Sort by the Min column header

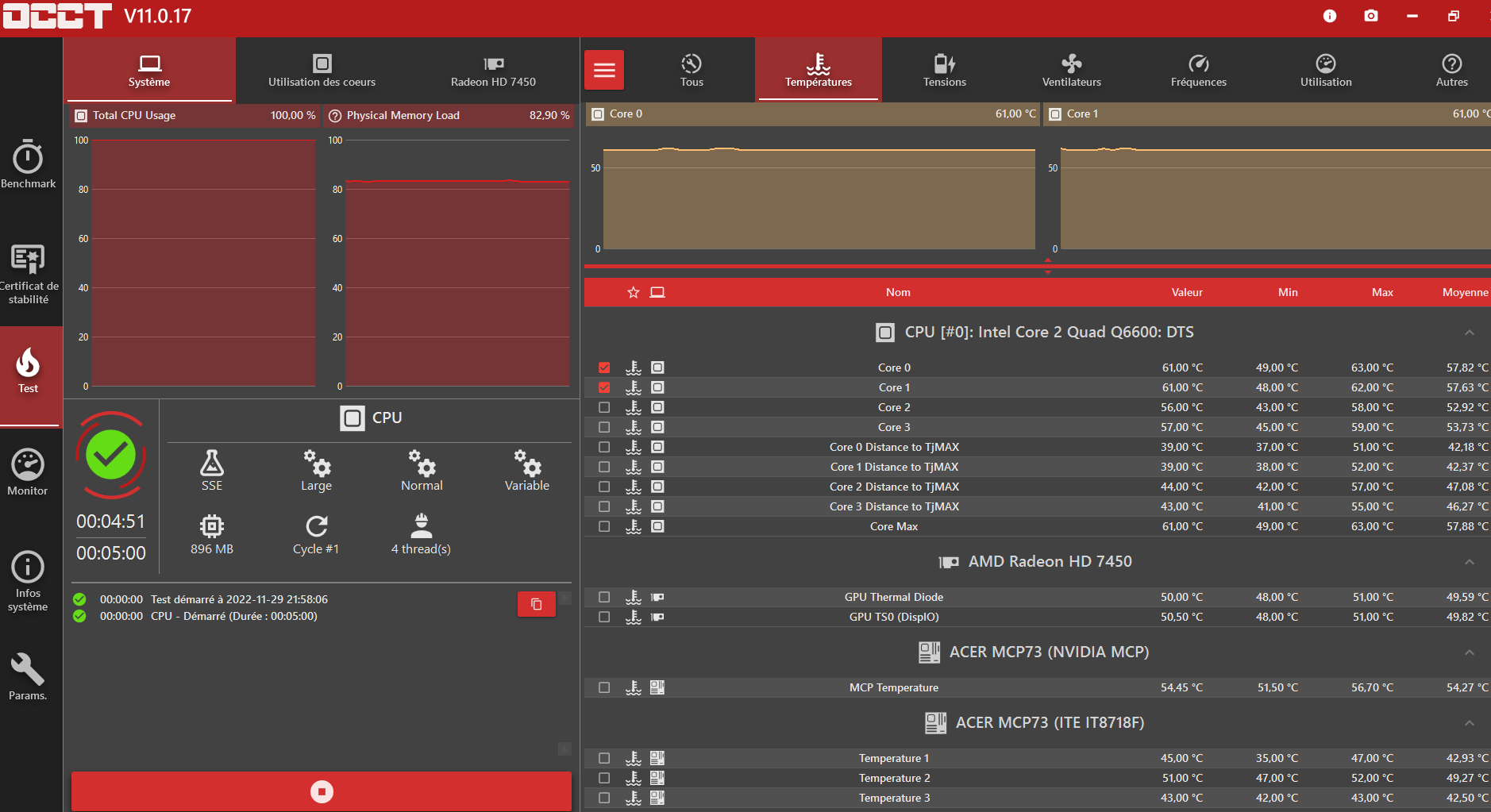tap(1288, 292)
